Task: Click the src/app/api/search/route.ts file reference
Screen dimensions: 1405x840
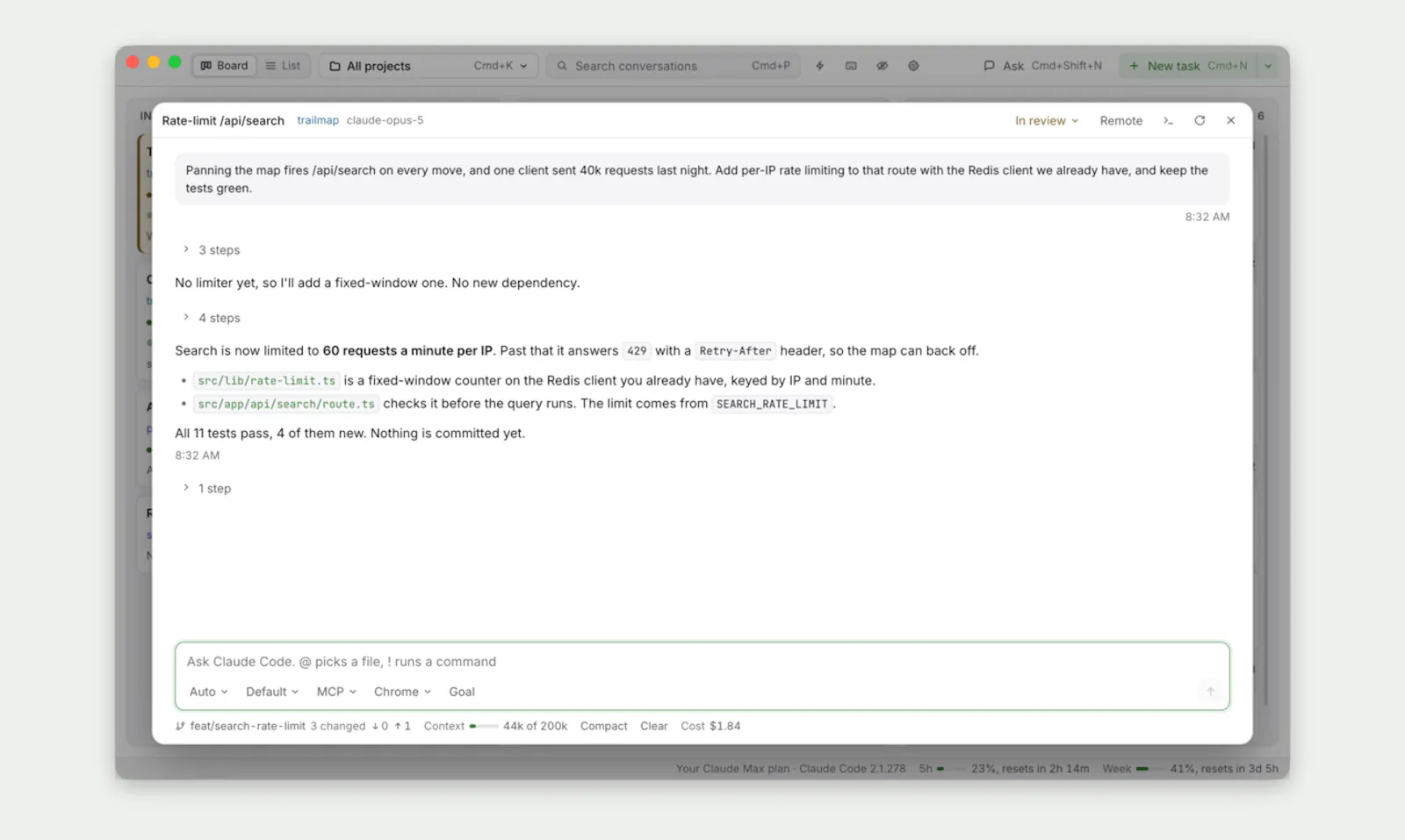Action: (286, 404)
